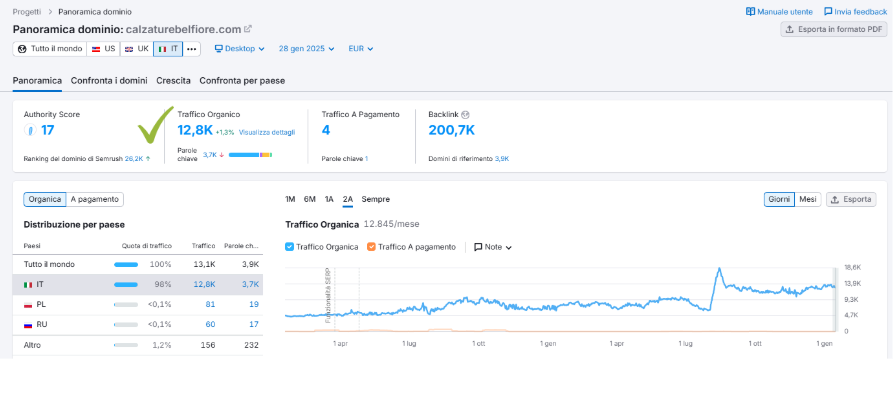The width and height of the screenshot is (895, 412).
Task: Switch to the Confronta i domini tab
Action: pyautogui.click(x=109, y=80)
